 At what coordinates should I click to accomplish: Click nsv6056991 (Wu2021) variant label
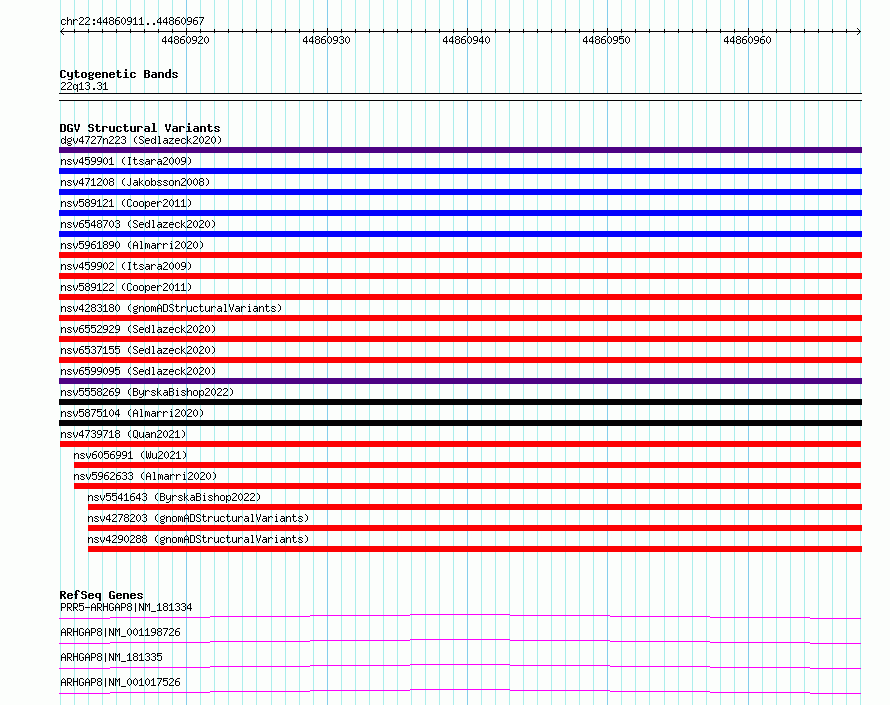click(x=130, y=455)
